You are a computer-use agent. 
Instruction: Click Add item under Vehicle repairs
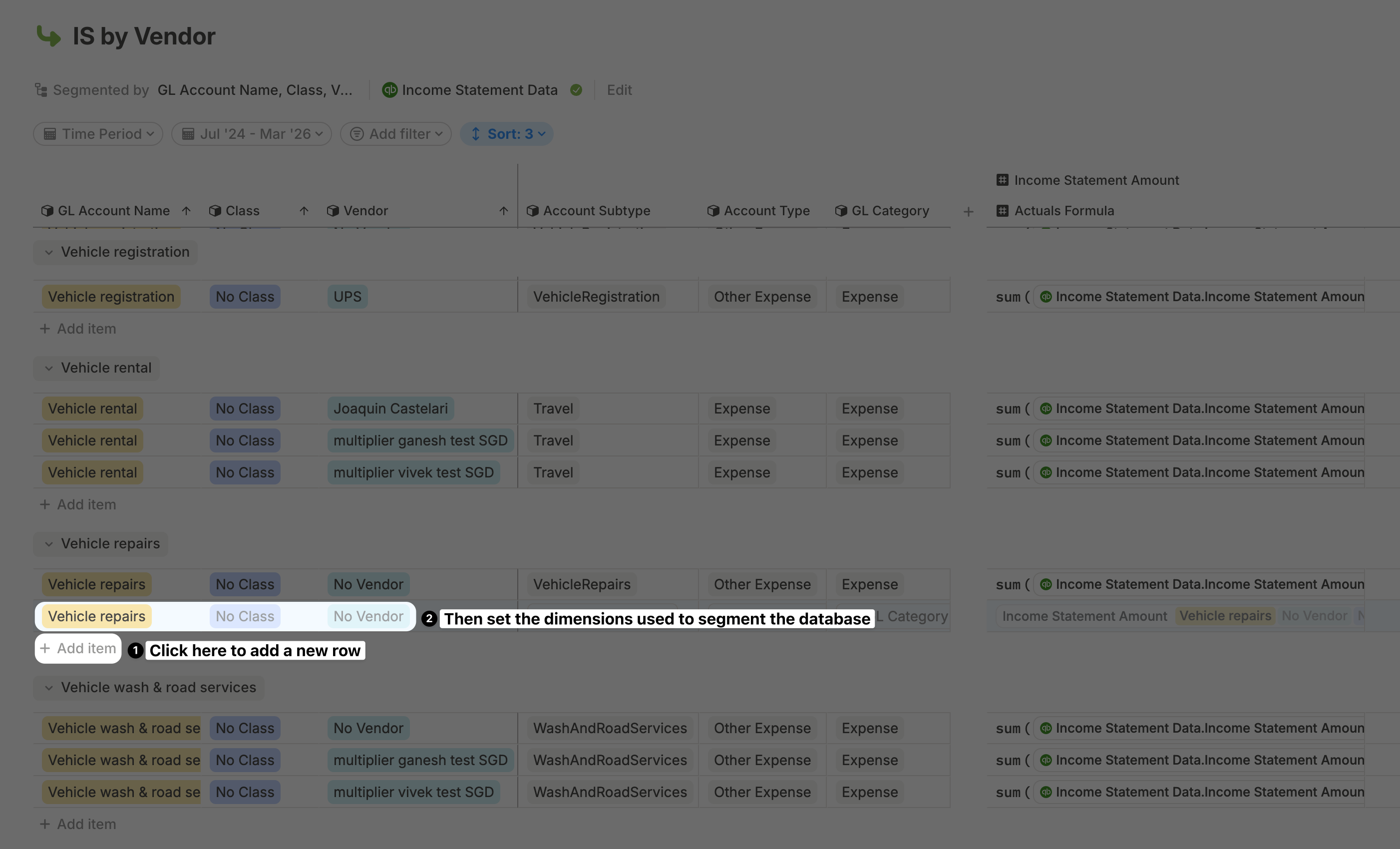pos(78,648)
